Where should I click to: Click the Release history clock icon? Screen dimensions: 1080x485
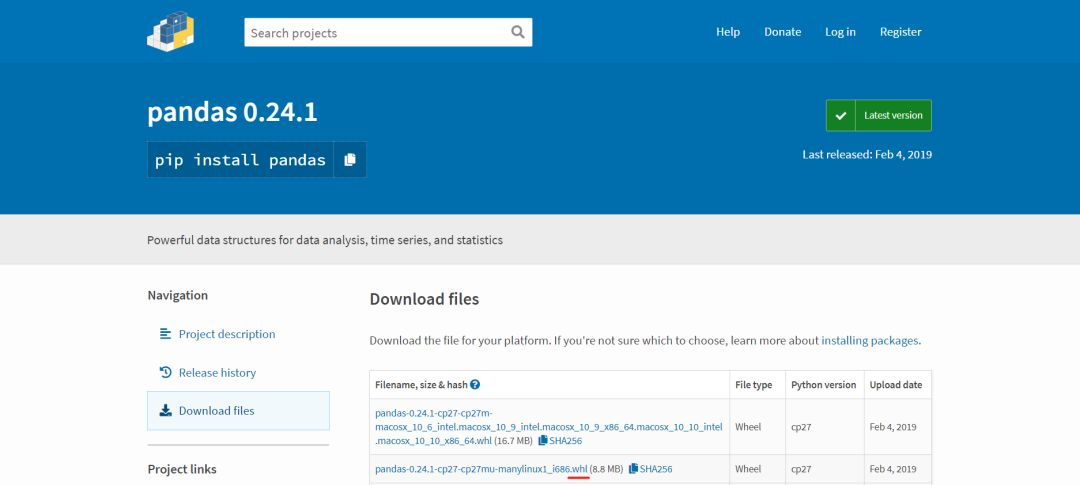click(165, 373)
